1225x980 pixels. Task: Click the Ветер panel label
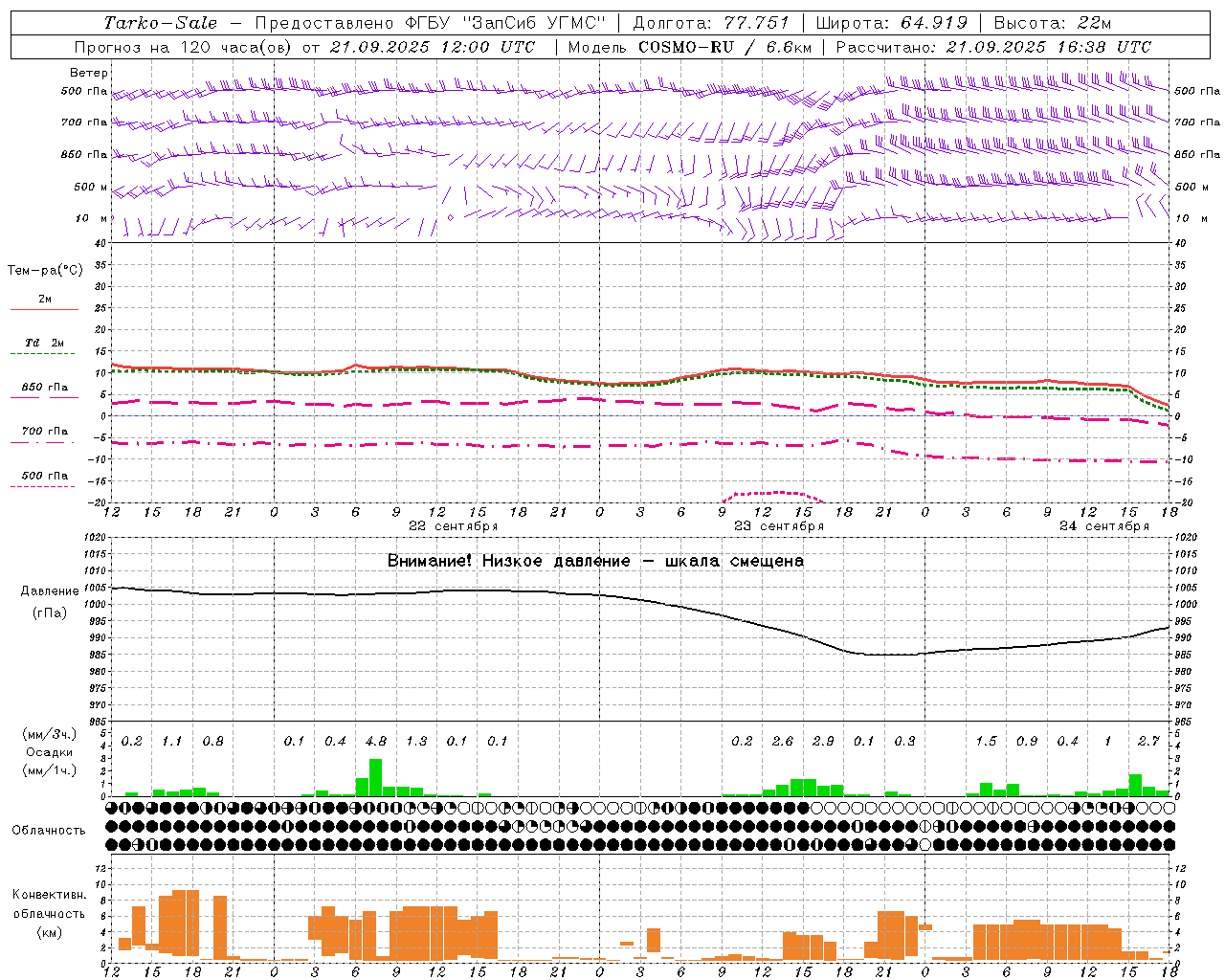tap(89, 73)
